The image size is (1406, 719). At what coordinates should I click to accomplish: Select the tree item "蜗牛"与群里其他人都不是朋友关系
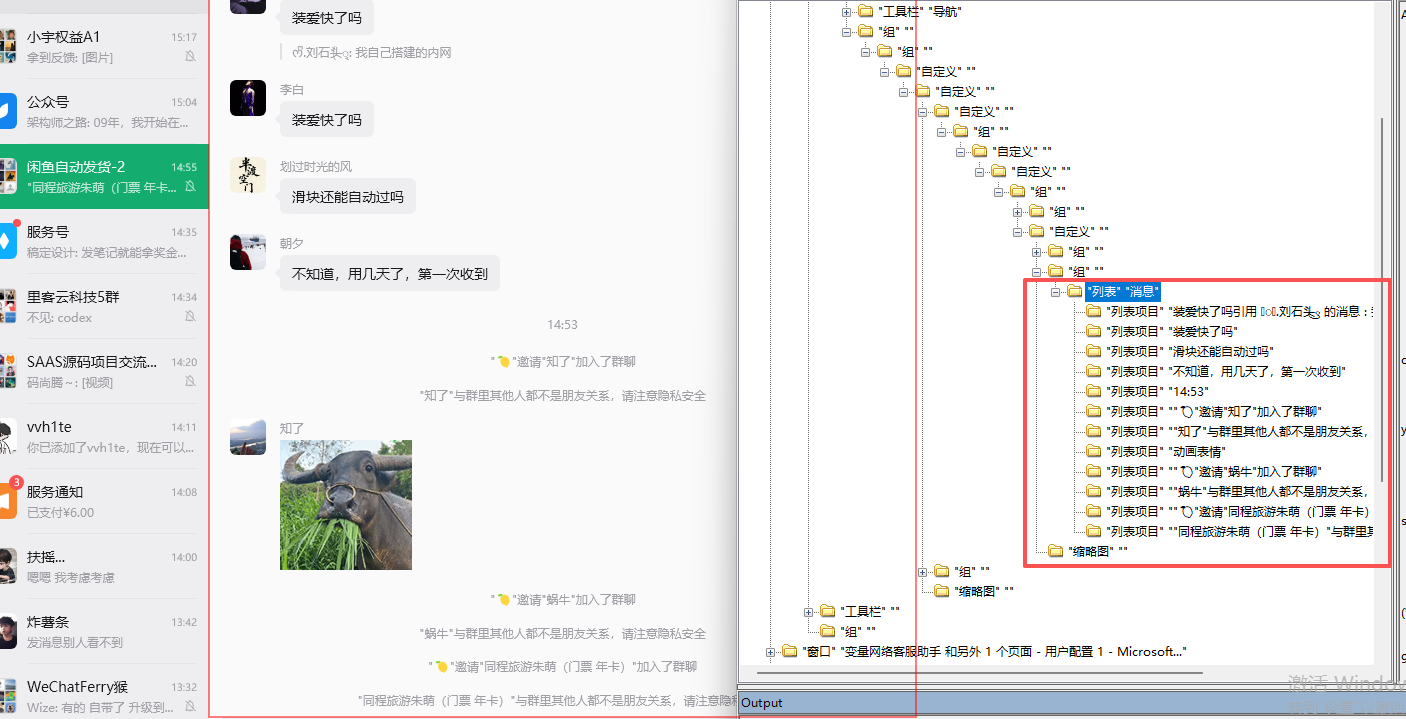coord(1237,491)
